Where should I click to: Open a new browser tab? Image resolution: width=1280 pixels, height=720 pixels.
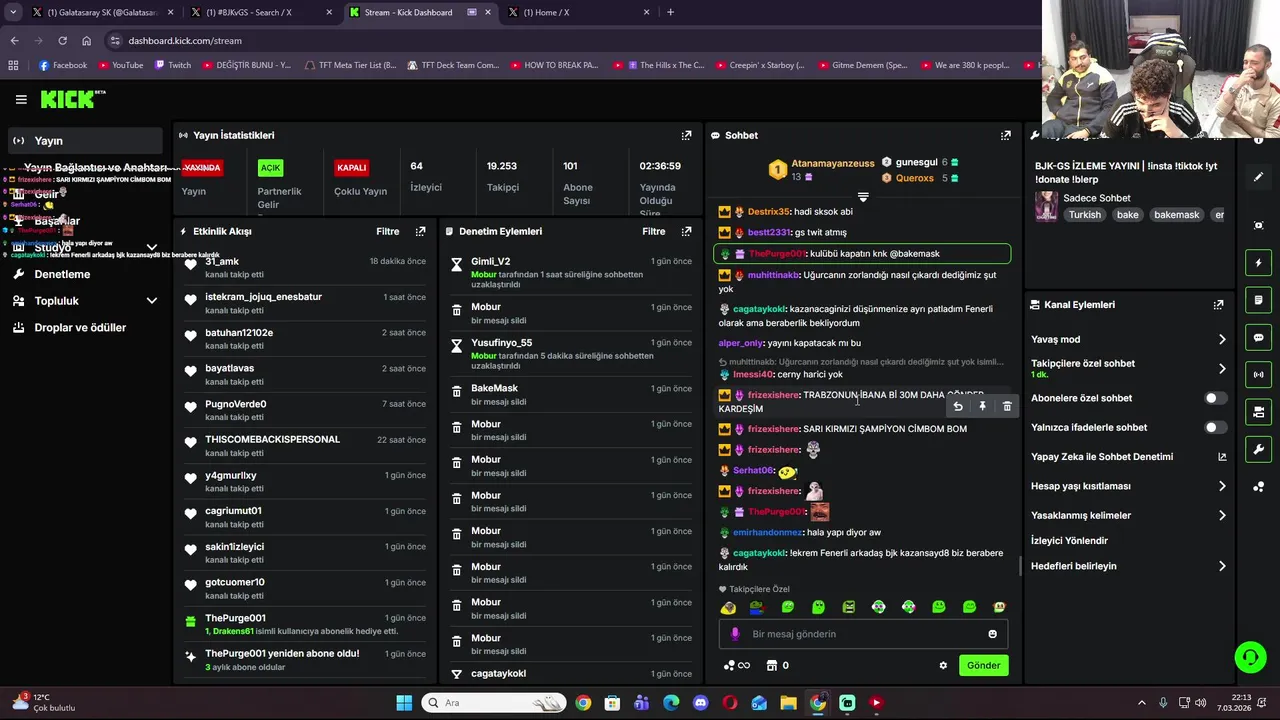[x=670, y=12]
